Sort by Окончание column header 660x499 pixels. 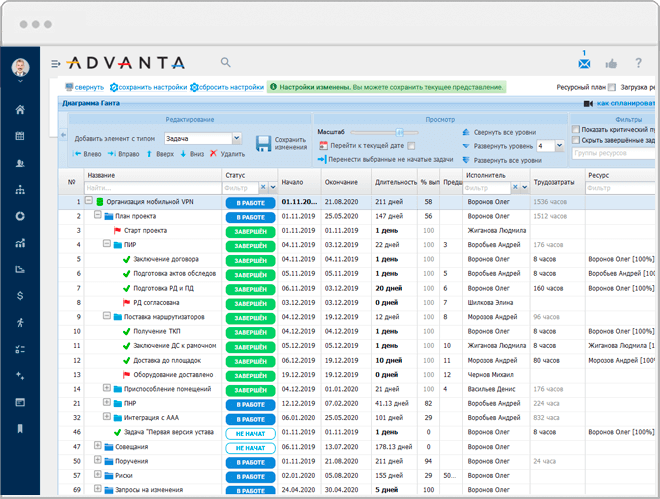click(341, 182)
